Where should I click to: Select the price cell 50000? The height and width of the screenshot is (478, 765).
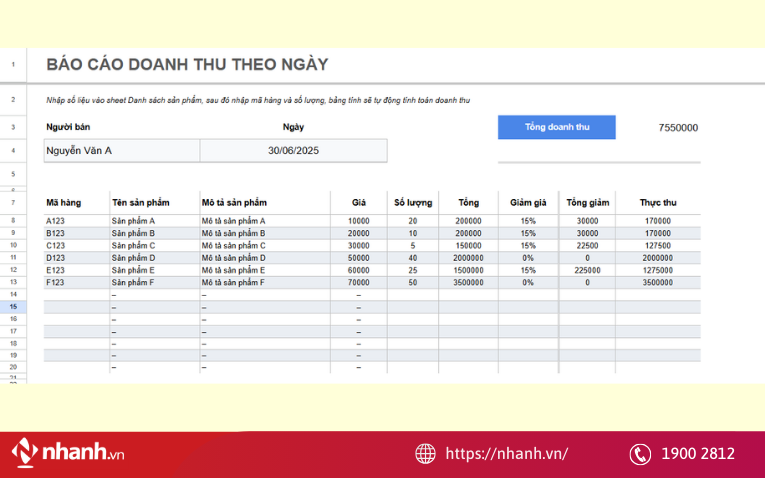[359, 258]
